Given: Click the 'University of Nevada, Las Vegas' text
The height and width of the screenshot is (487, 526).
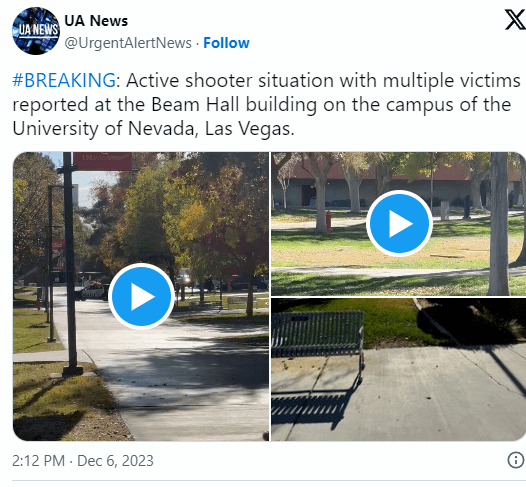Looking at the screenshot, I should click(x=153, y=128).
